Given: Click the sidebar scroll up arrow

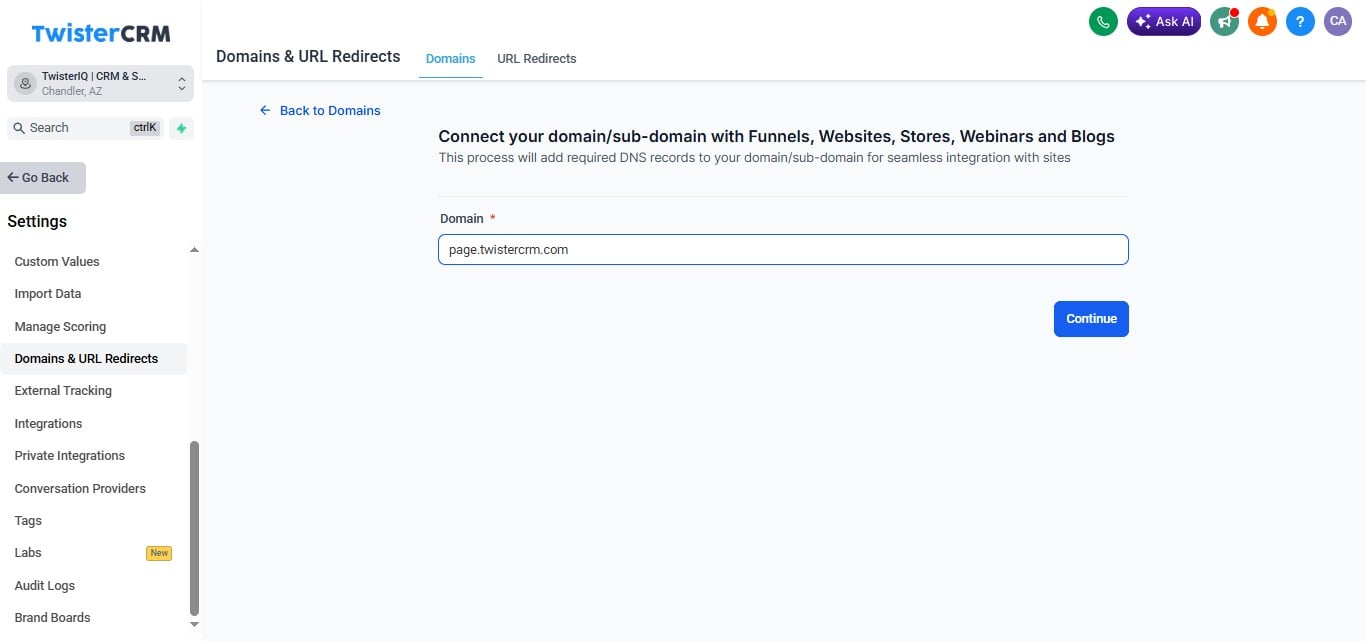Looking at the screenshot, I should click(194, 250).
